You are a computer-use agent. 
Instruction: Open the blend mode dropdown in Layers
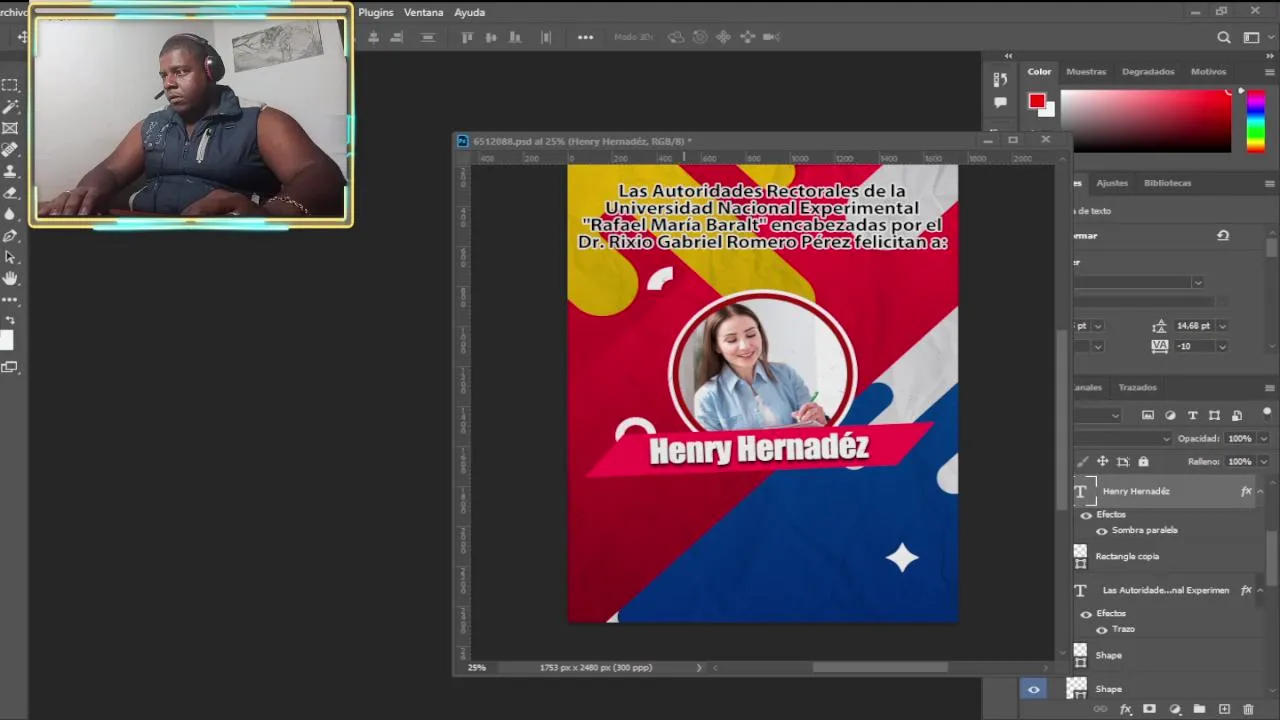[x=1166, y=439]
